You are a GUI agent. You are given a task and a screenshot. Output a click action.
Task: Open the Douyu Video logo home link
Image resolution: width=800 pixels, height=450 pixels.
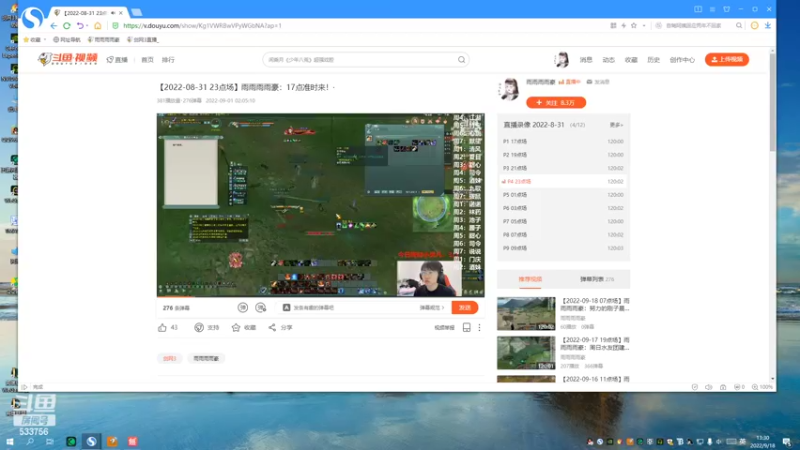pos(68,59)
